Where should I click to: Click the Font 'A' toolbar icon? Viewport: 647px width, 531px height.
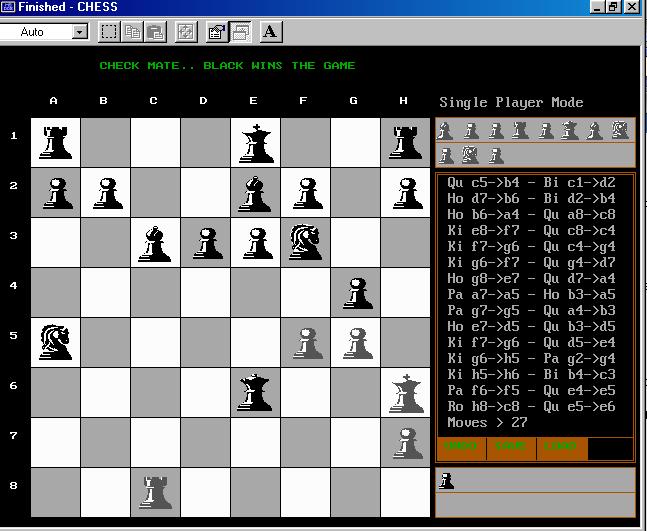click(x=271, y=32)
